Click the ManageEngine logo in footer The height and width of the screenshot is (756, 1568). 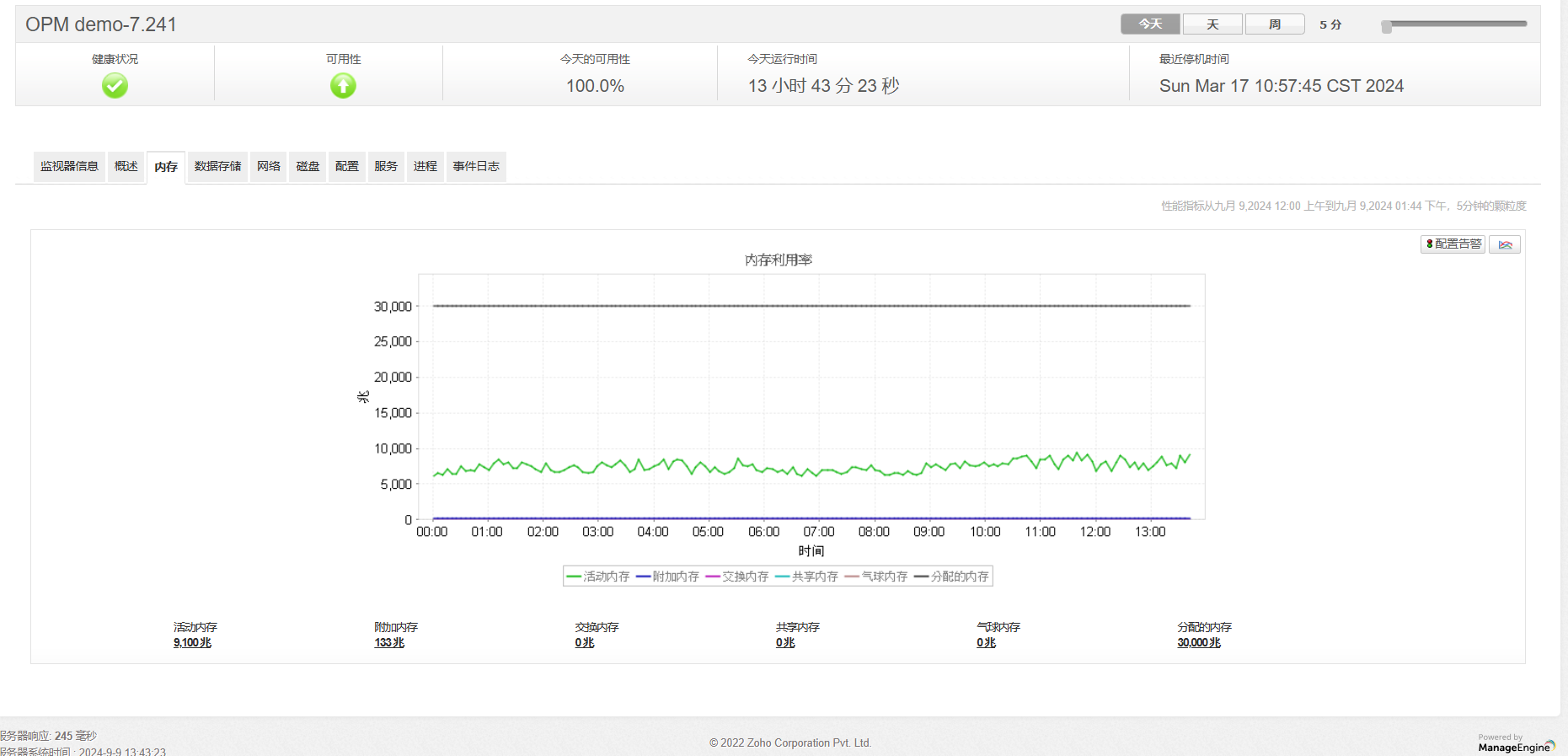1517,743
